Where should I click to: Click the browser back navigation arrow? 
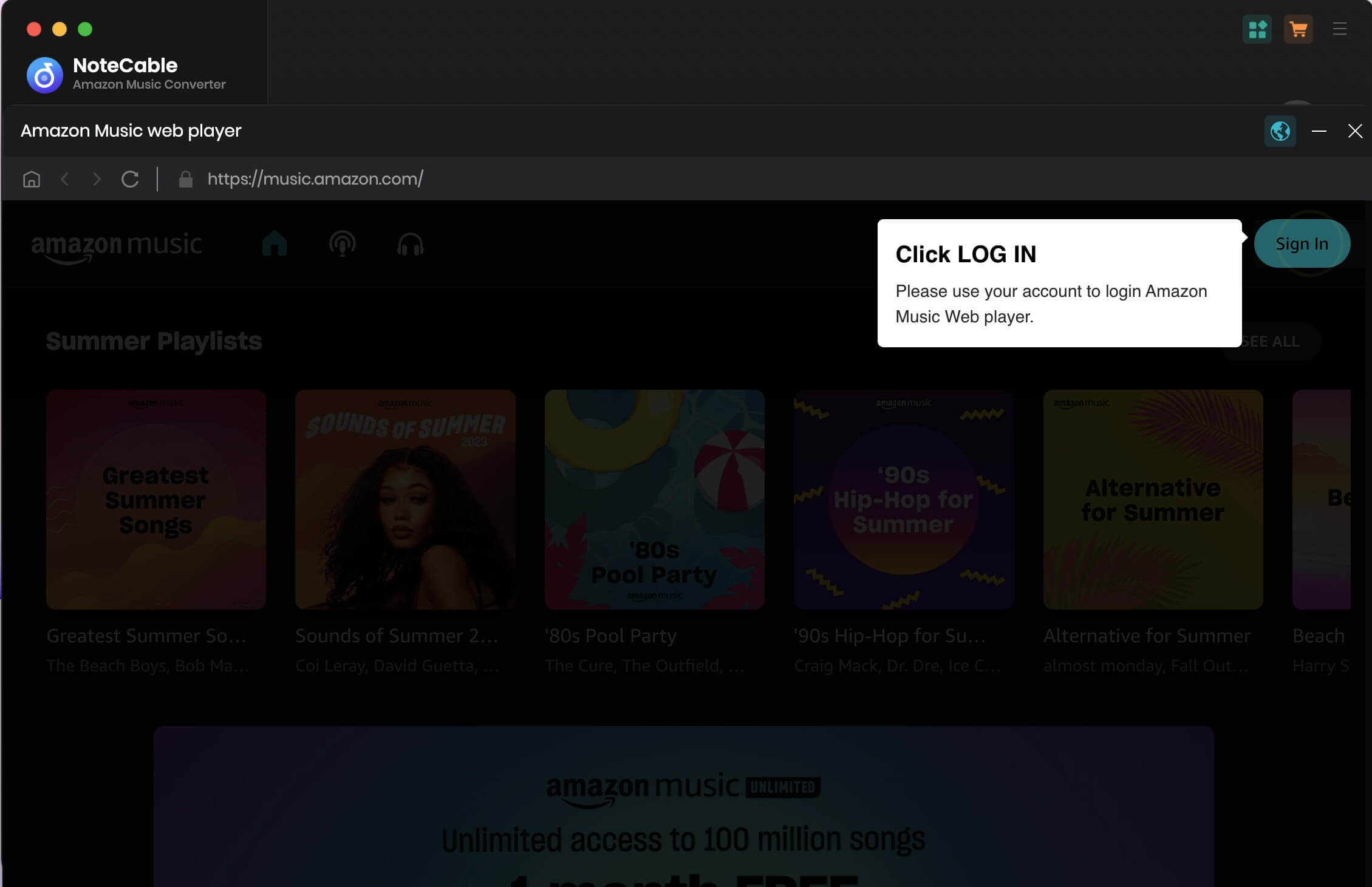(x=63, y=179)
